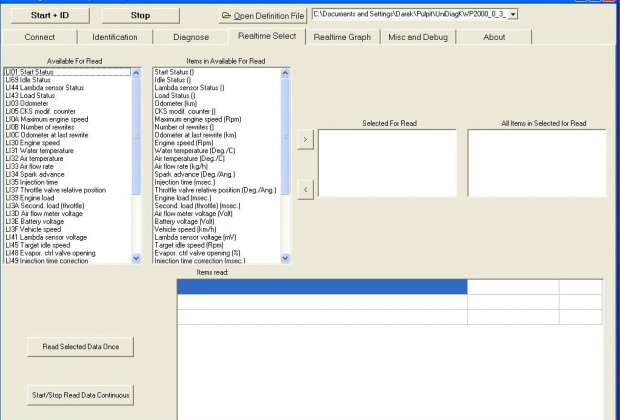The width and height of the screenshot is (620, 420).
Task: Select LI43 Load Status
Action: click(x=67, y=96)
